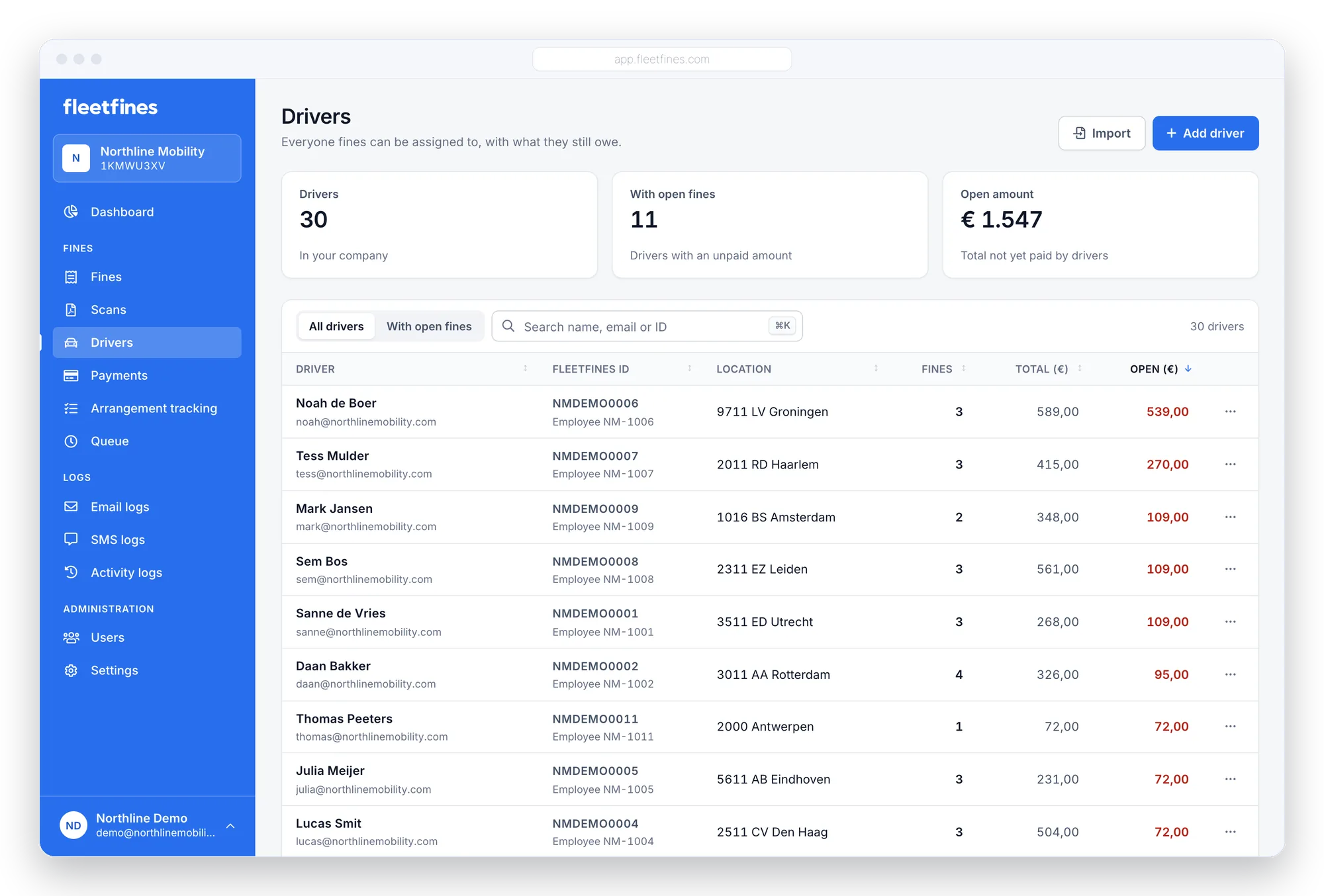This screenshot has width=1324, height=896.
Task: Click the fleetfines logo
Action: [x=111, y=107]
